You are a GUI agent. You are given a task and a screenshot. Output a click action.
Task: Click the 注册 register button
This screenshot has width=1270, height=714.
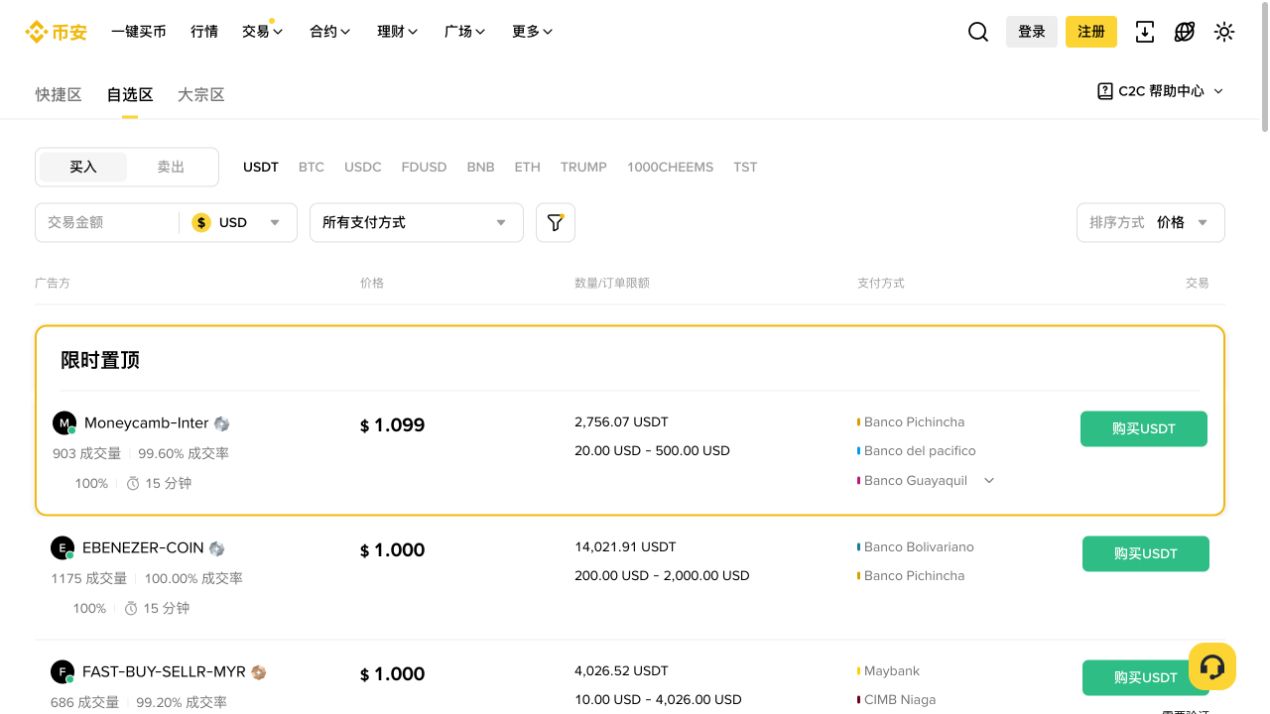(x=1091, y=32)
